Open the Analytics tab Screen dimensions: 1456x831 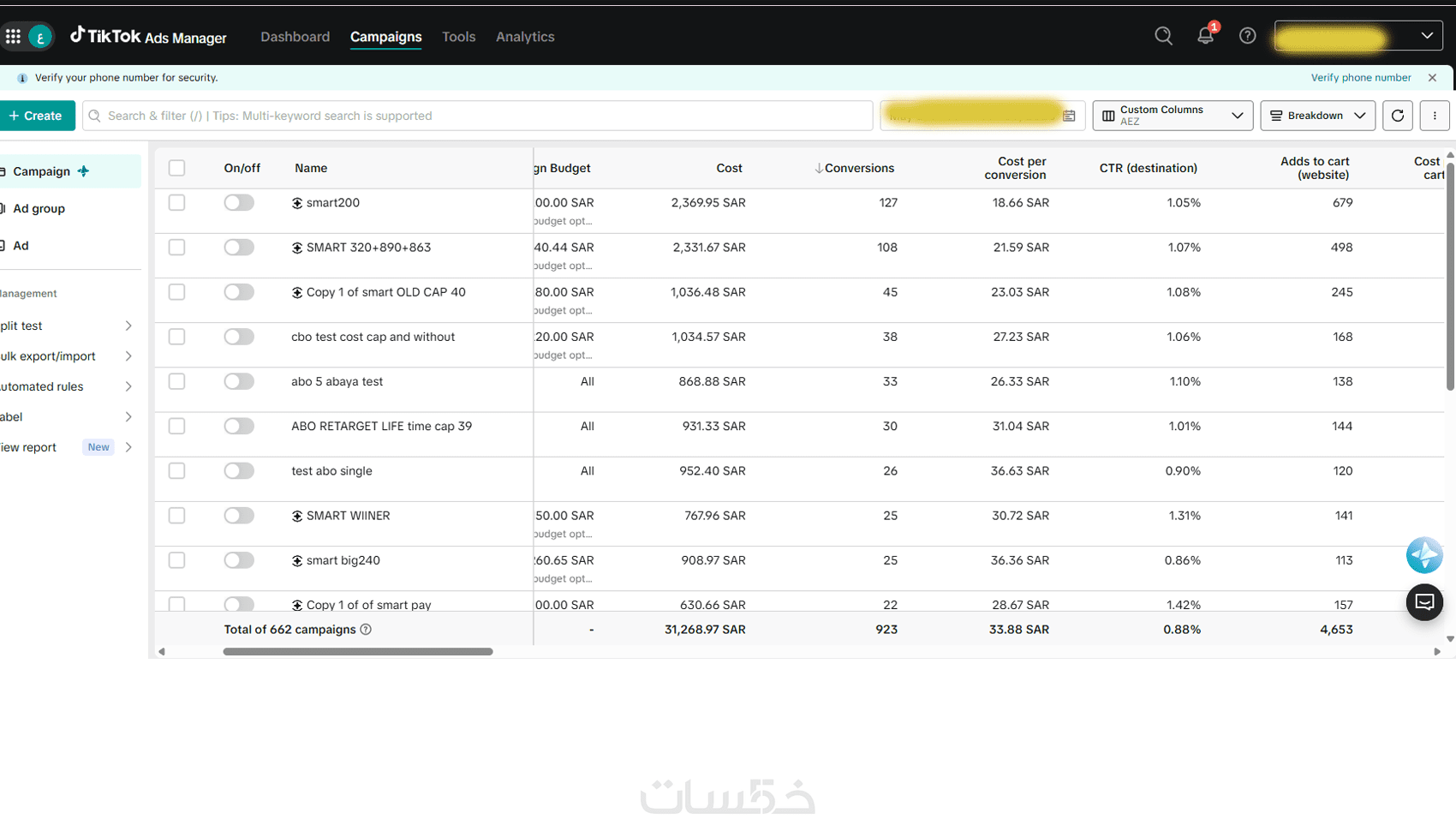(525, 37)
